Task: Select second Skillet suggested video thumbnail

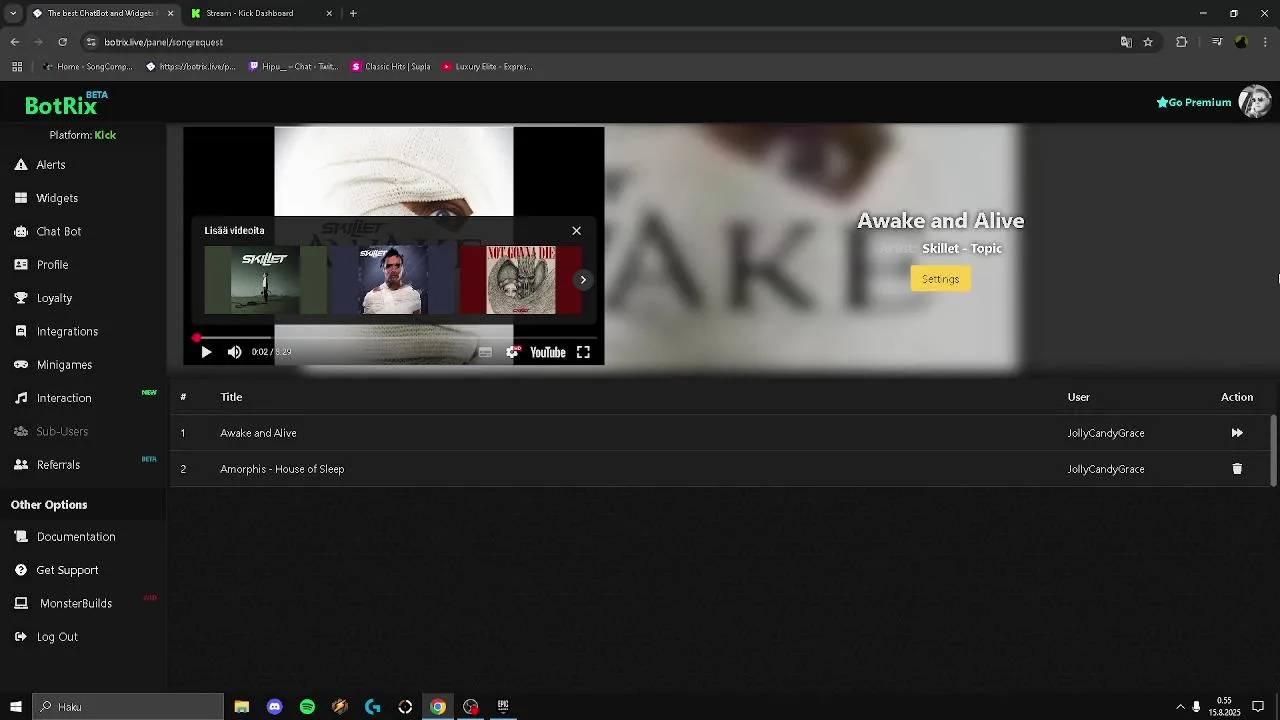Action: 393,280
